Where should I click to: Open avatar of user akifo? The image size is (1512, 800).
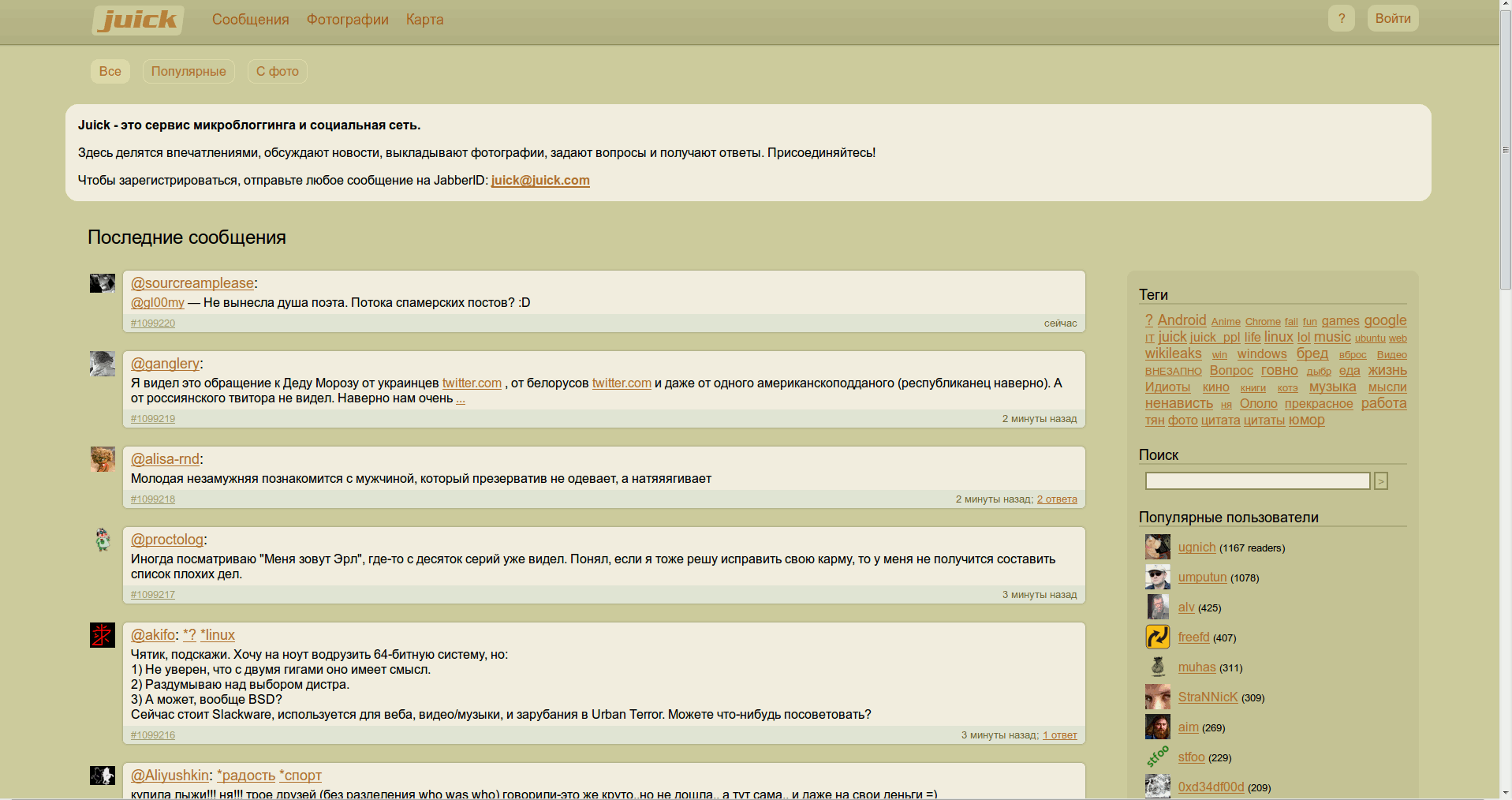pyautogui.click(x=103, y=635)
